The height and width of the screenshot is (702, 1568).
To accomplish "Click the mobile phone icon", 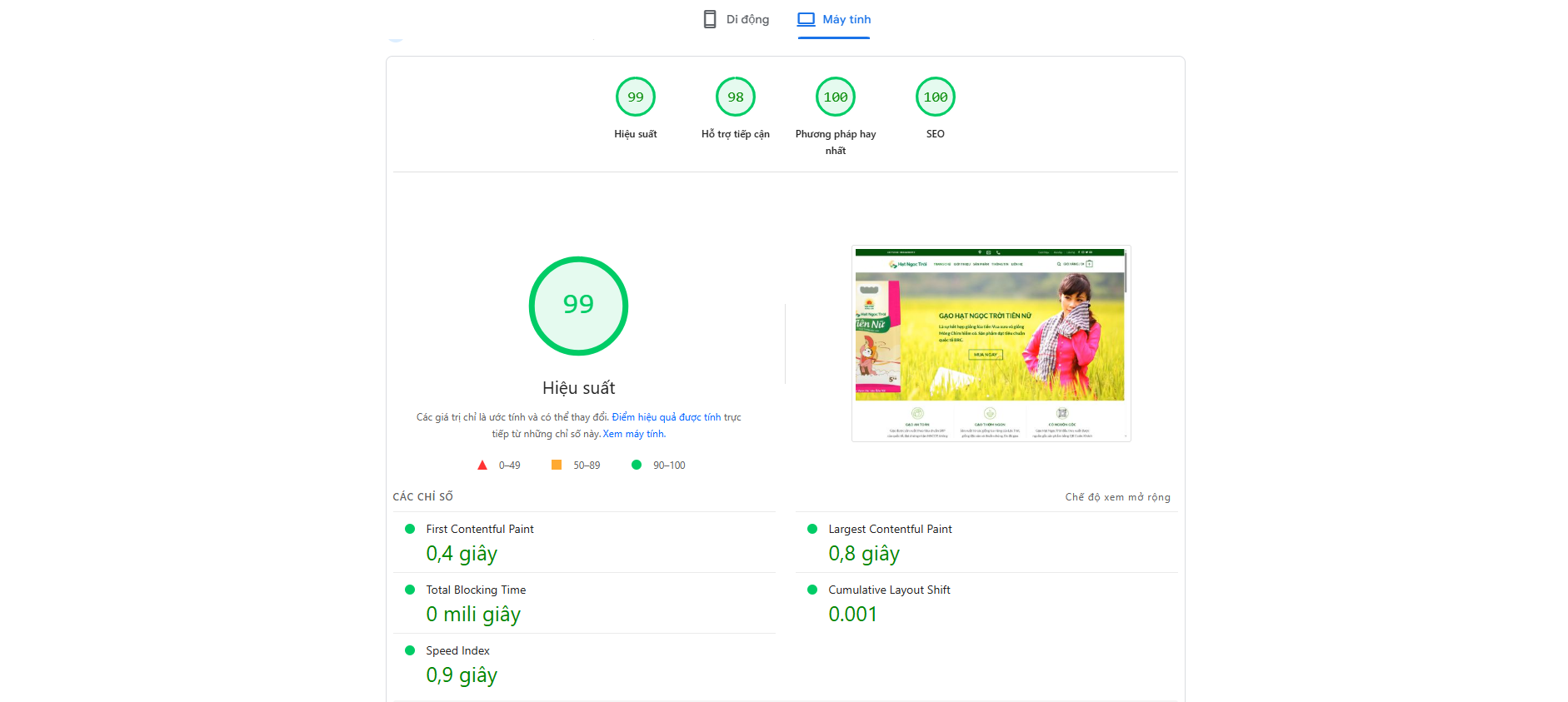I will click(709, 19).
